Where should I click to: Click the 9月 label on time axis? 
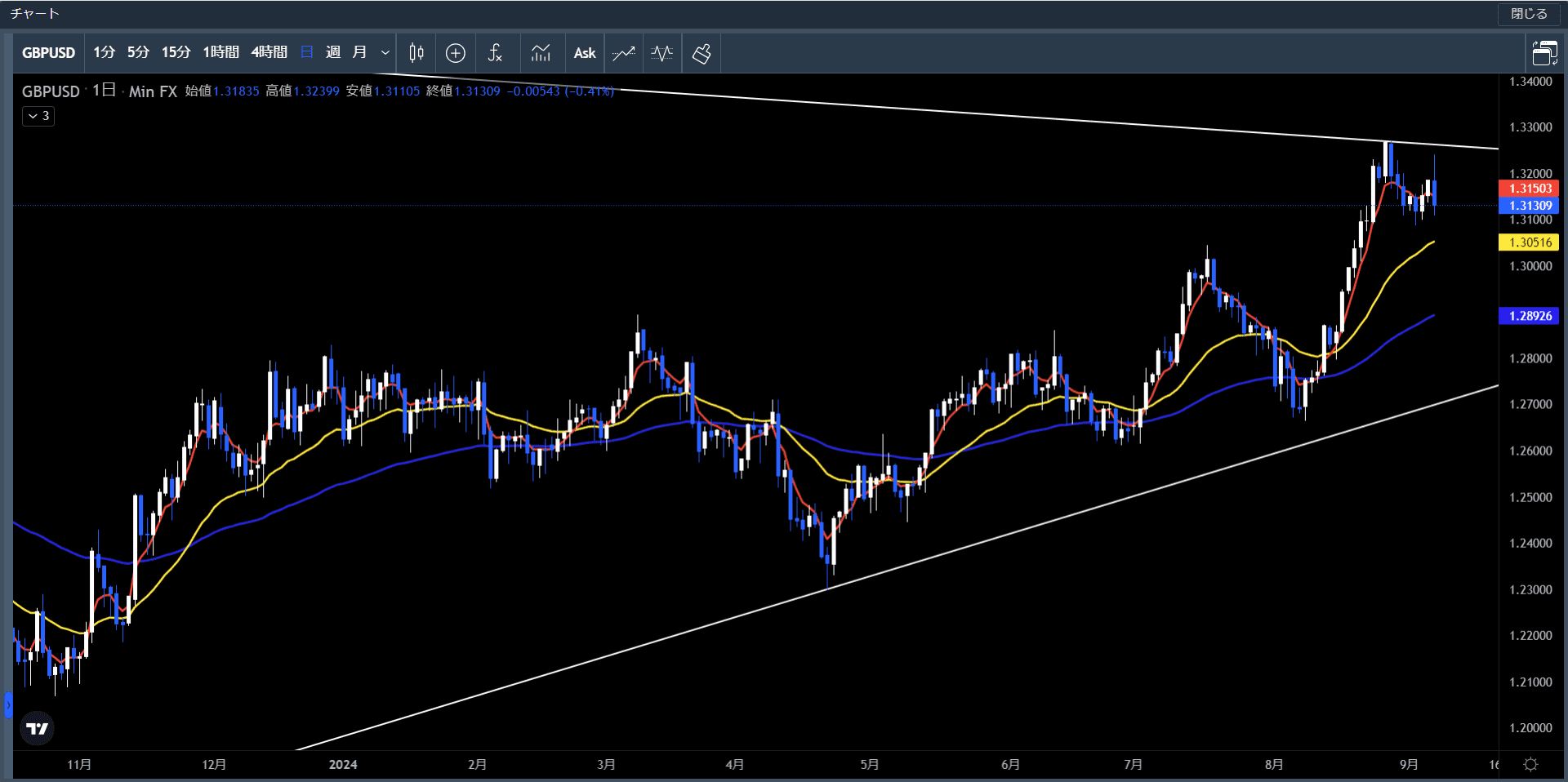click(1409, 765)
